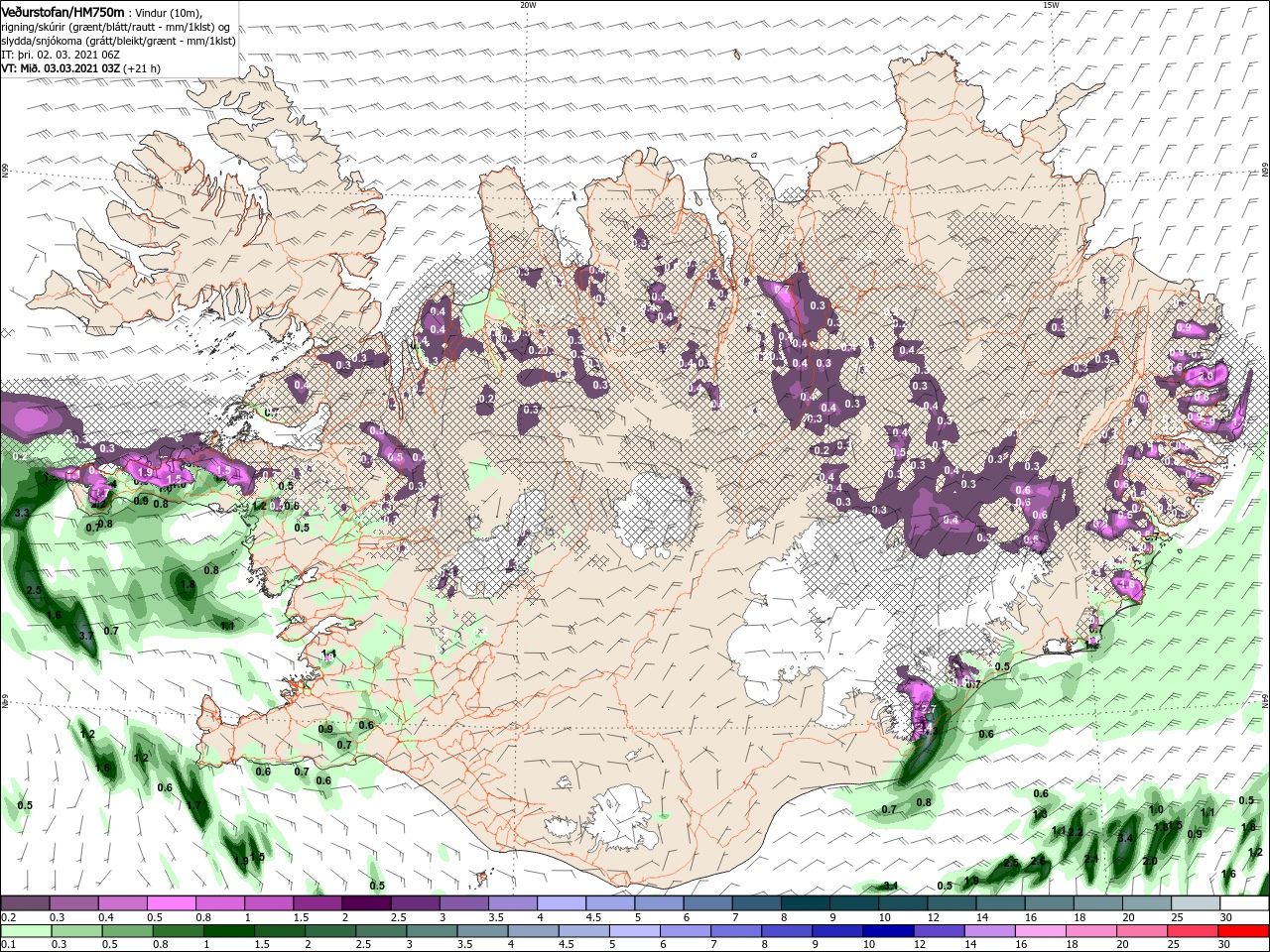Select the dark teal swatch between 8 and 9, top legend row

point(806,903)
